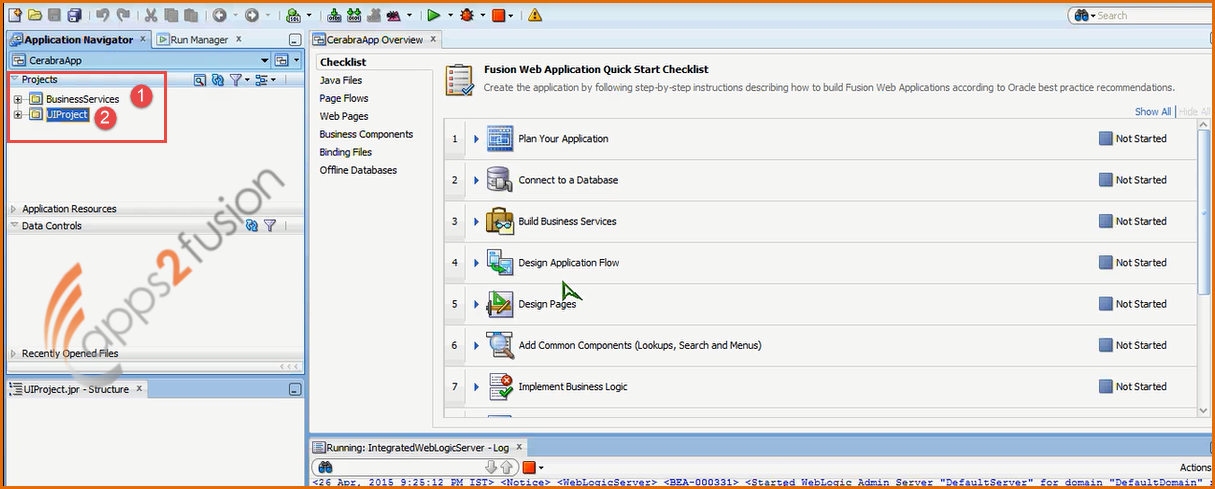Toggle Connect to a Database status box
The width and height of the screenshot is (1215, 489).
point(1105,180)
